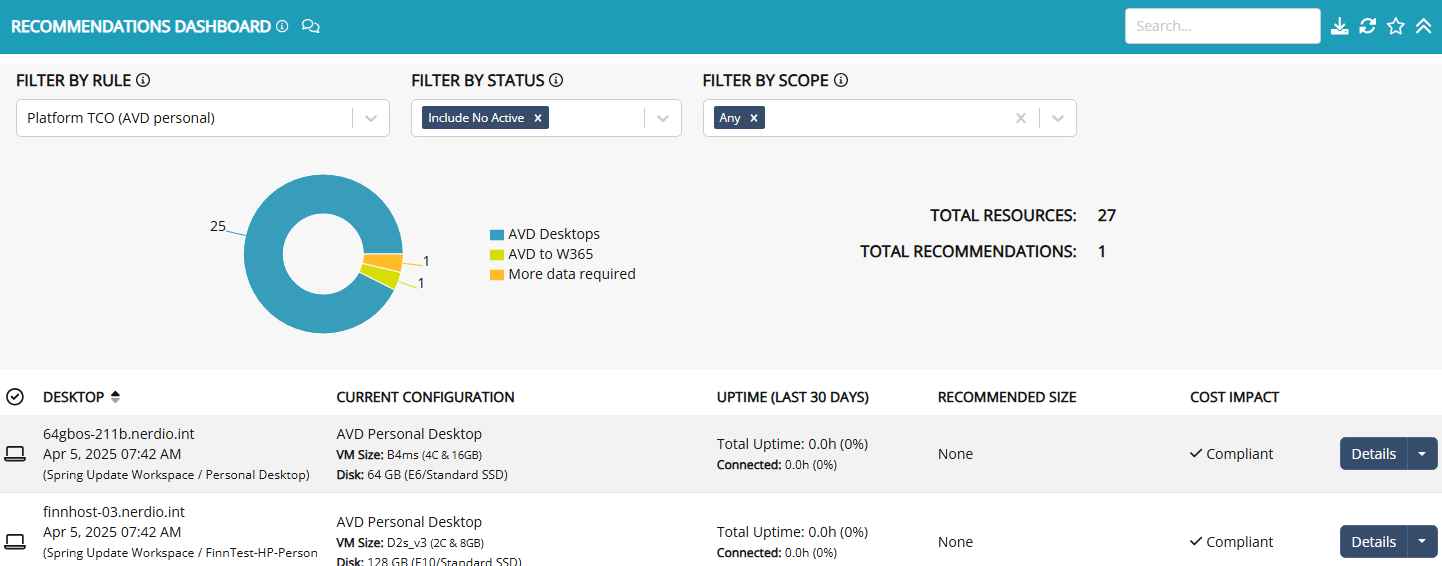Open the Filter by Scope dropdown arrow
Screen dimensions: 1442x566
(1058, 118)
